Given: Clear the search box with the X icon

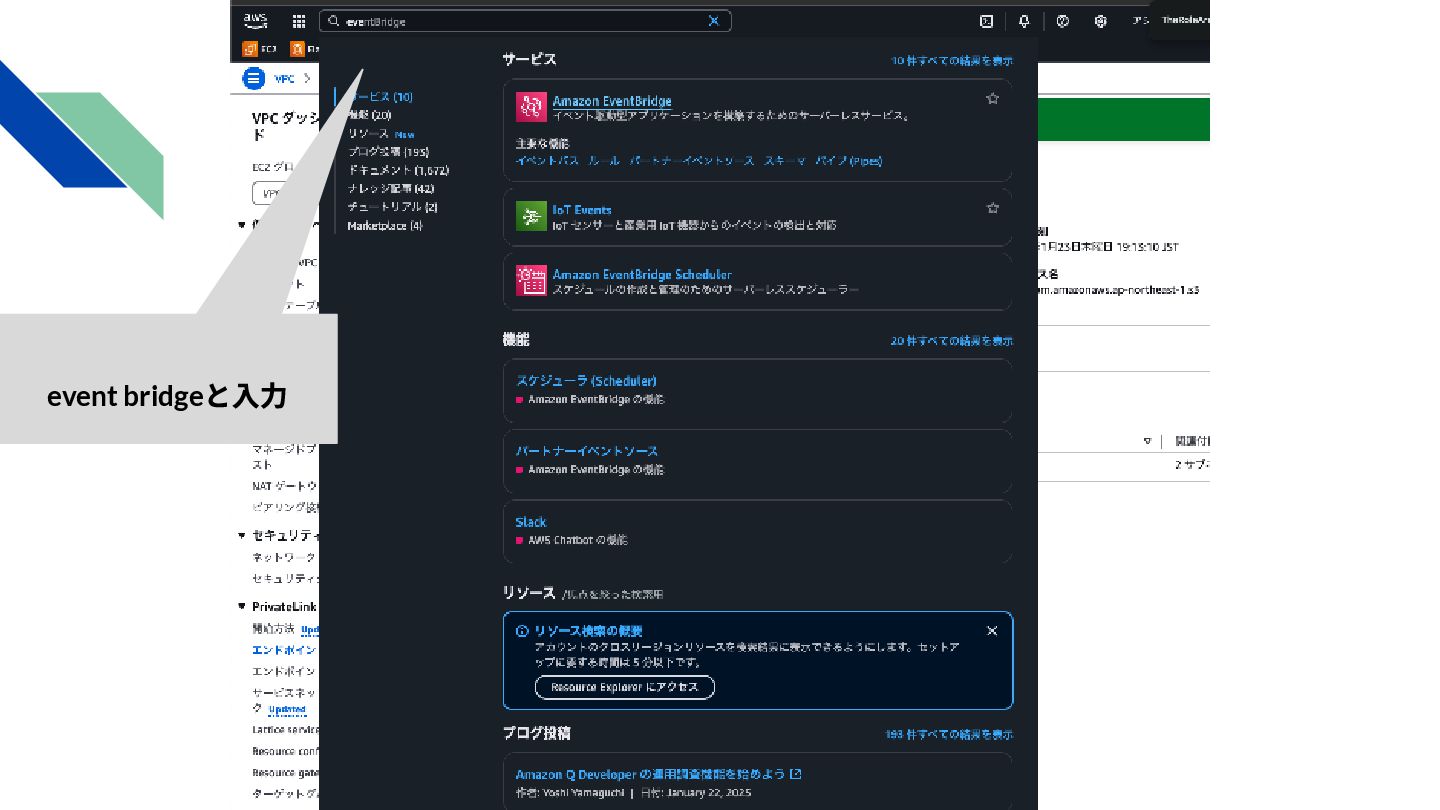Looking at the screenshot, I should tap(714, 21).
